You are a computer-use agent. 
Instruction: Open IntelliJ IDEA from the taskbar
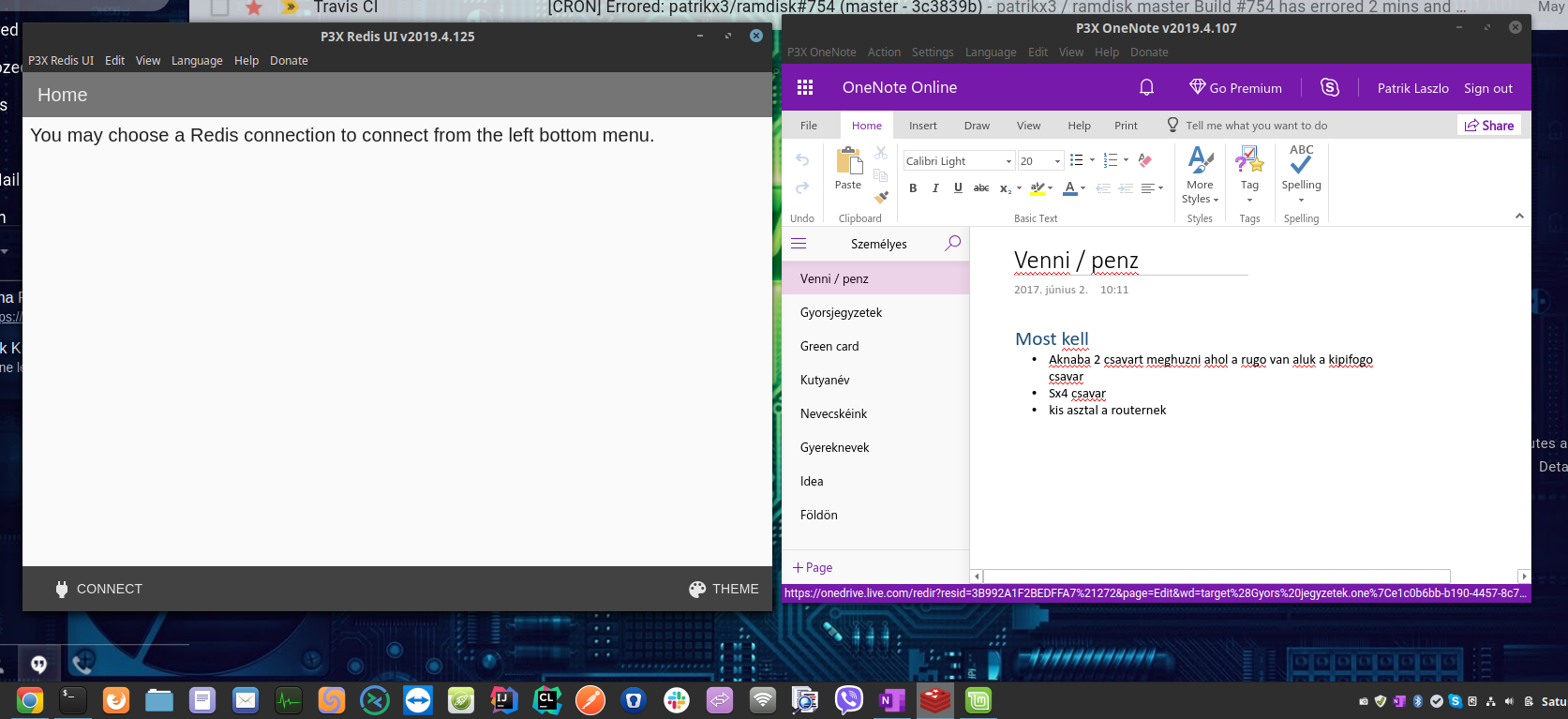(504, 700)
